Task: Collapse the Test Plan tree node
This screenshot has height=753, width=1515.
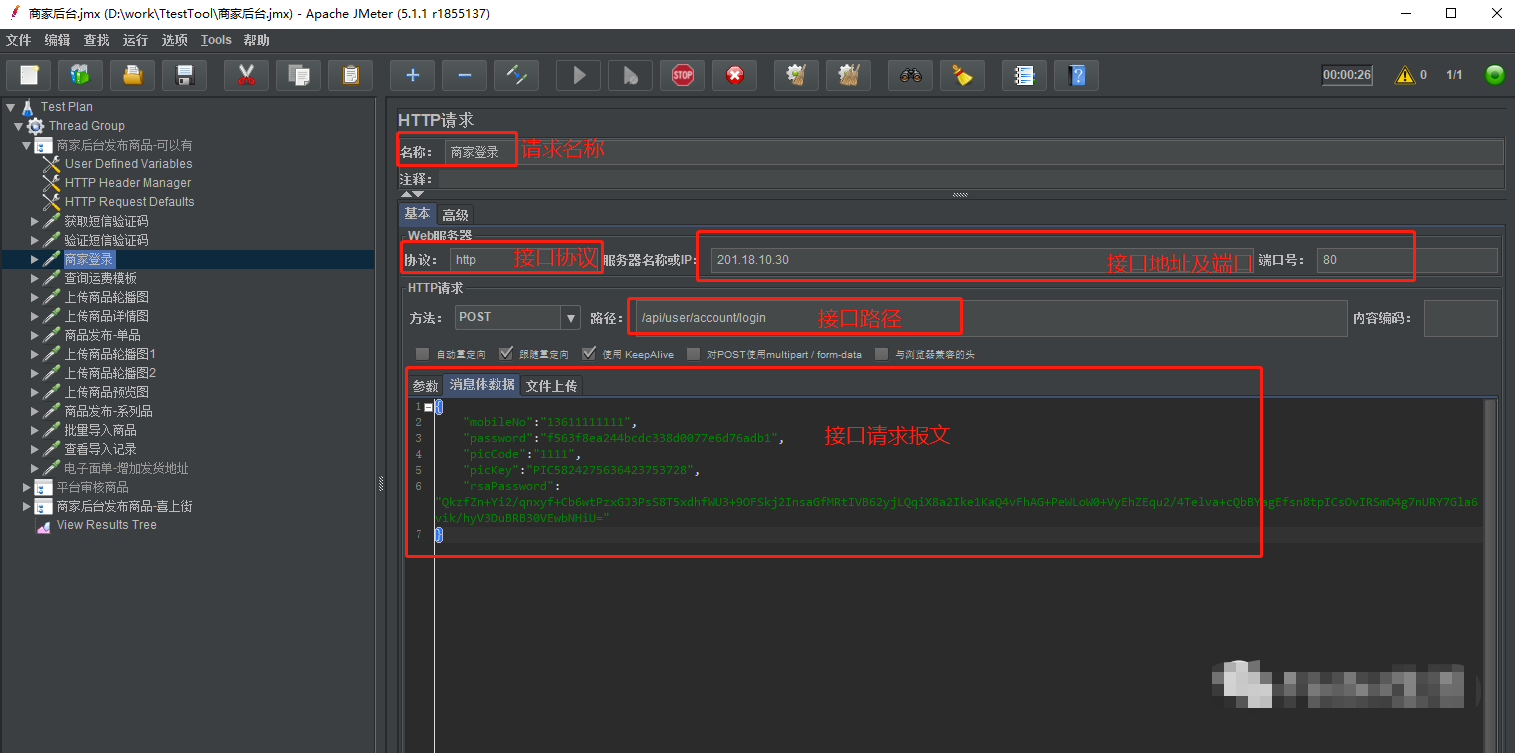Action: 10,107
